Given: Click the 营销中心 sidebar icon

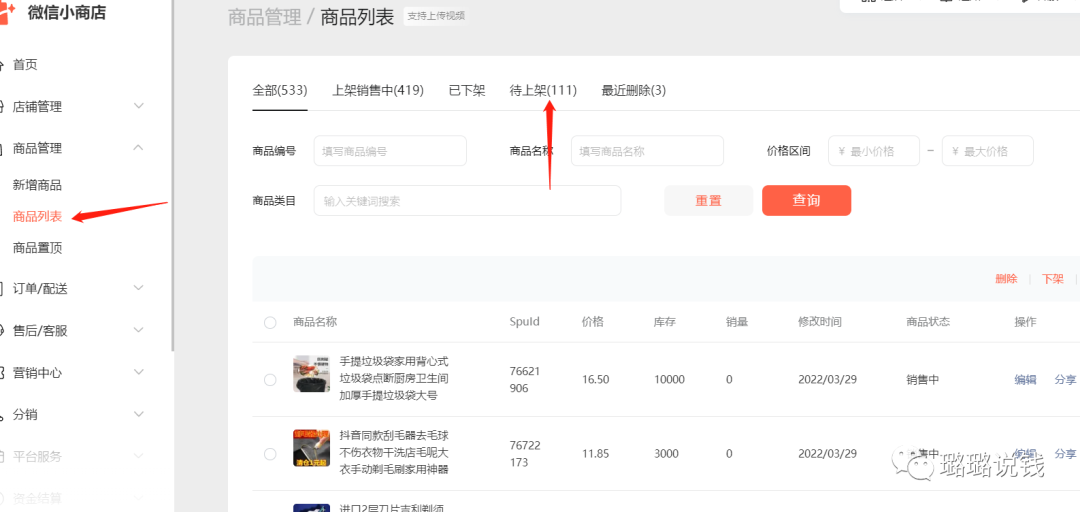Looking at the screenshot, I should tap(2, 373).
